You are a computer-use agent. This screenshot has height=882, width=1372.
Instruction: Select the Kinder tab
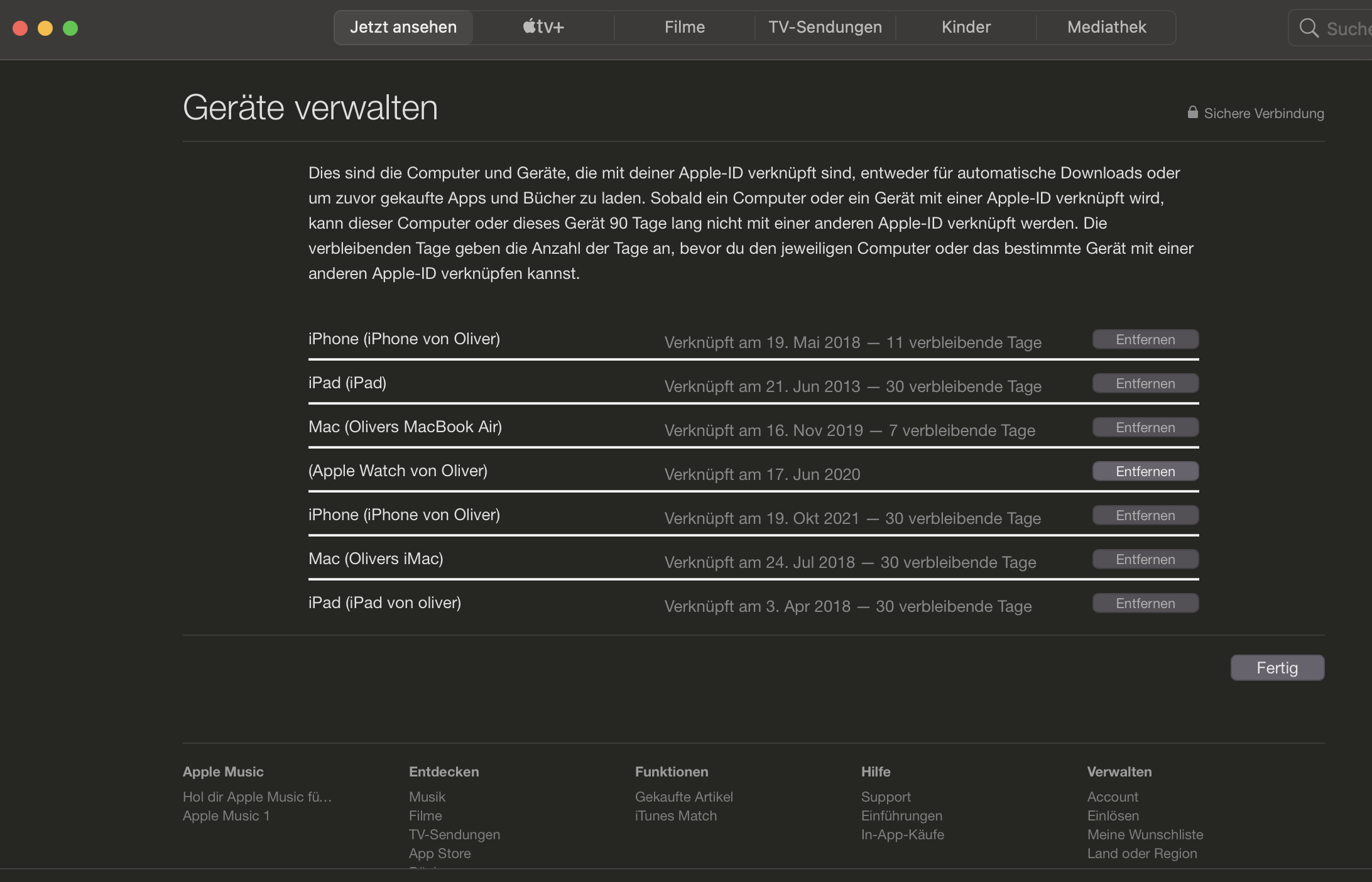coord(966,28)
